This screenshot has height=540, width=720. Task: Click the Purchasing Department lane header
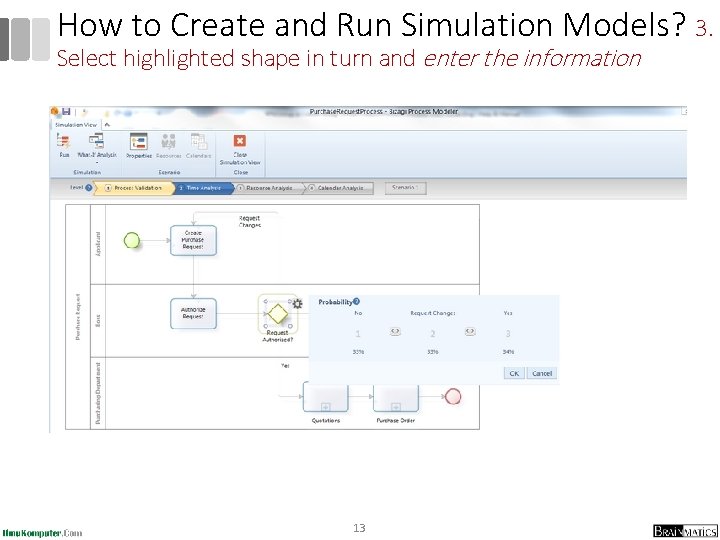tap(98, 393)
